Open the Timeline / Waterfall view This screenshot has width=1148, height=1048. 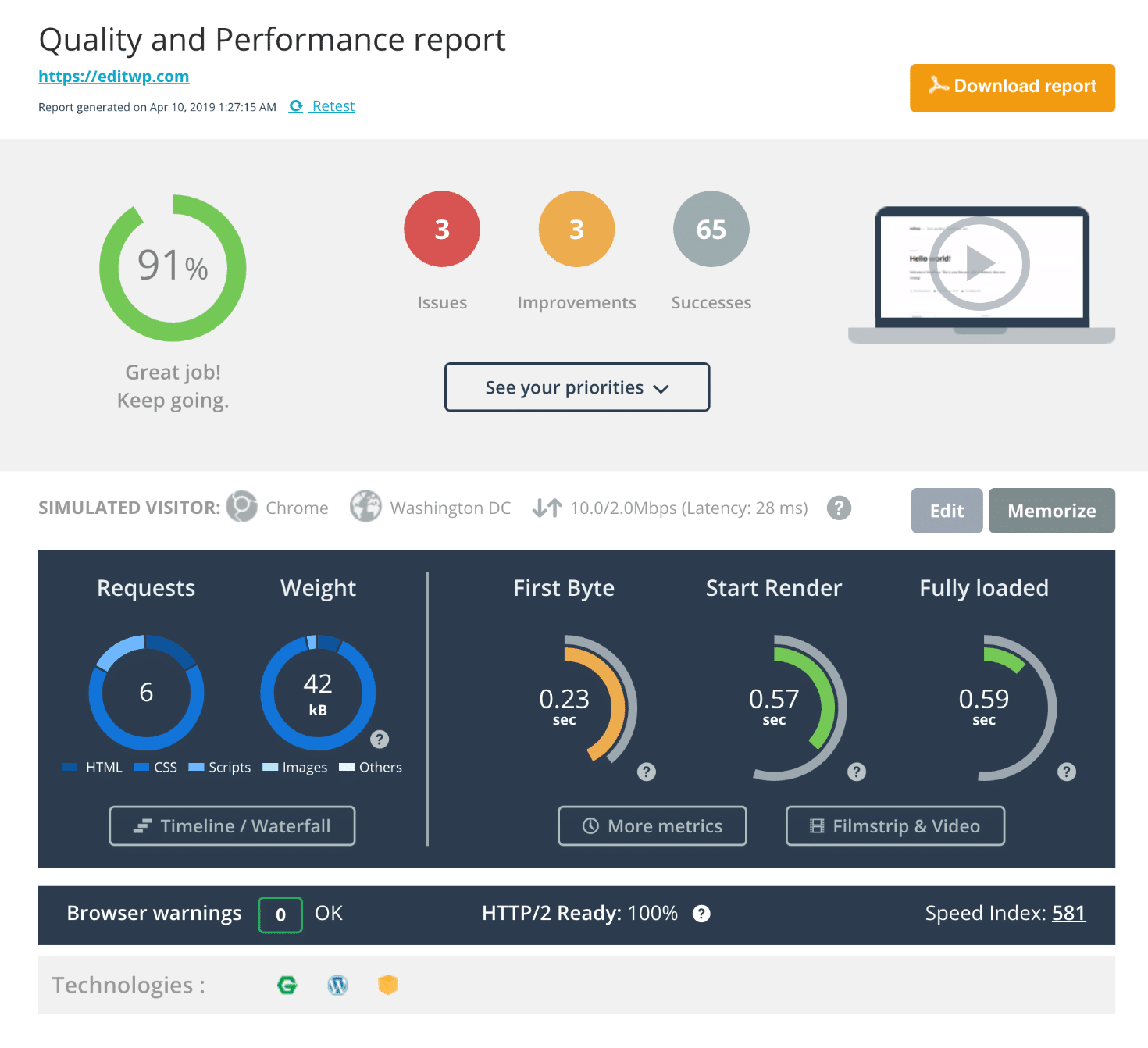coord(232,825)
